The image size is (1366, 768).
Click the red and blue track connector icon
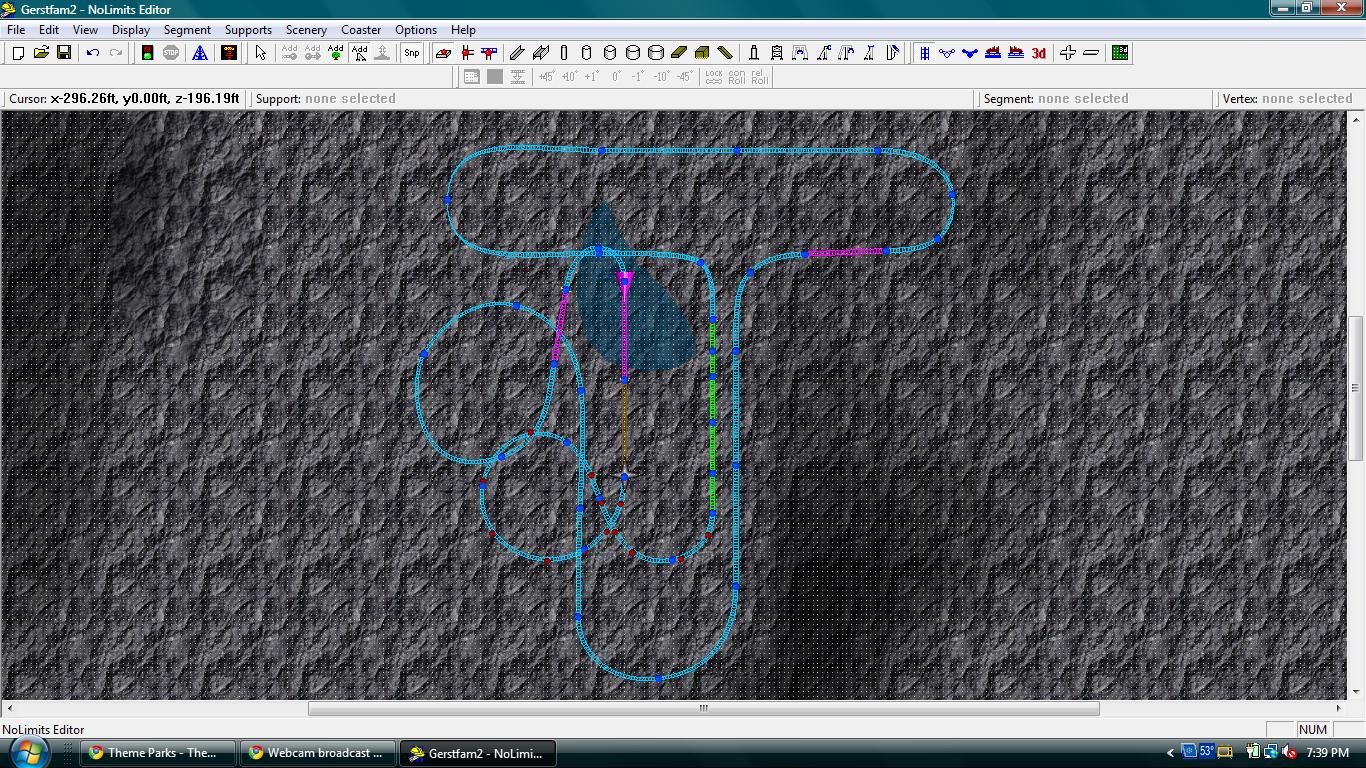click(489, 53)
